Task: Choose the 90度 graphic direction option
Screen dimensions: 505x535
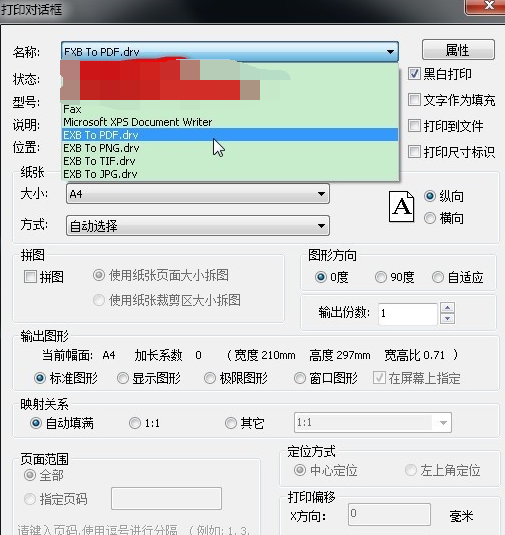Action: [380, 277]
